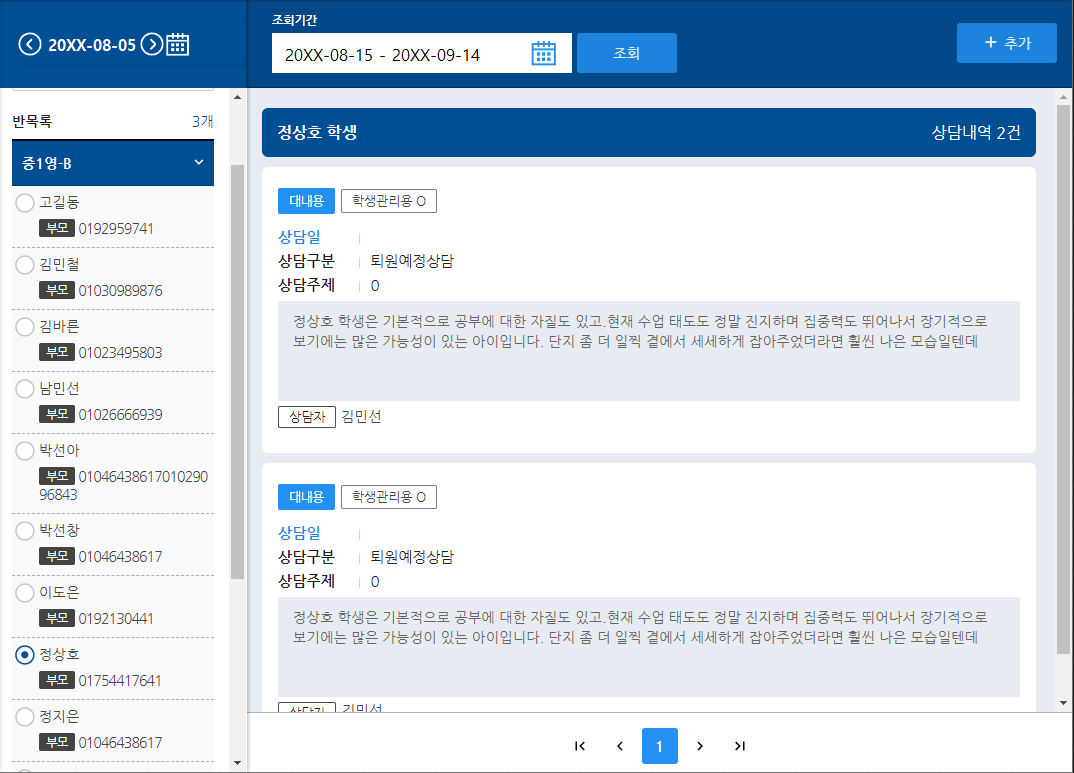The height and width of the screenshot is (773, 1074).
Task: Click the 20XX-08-15 - 20XX-09-14 date range field
Action: click(x=400, y=55)
